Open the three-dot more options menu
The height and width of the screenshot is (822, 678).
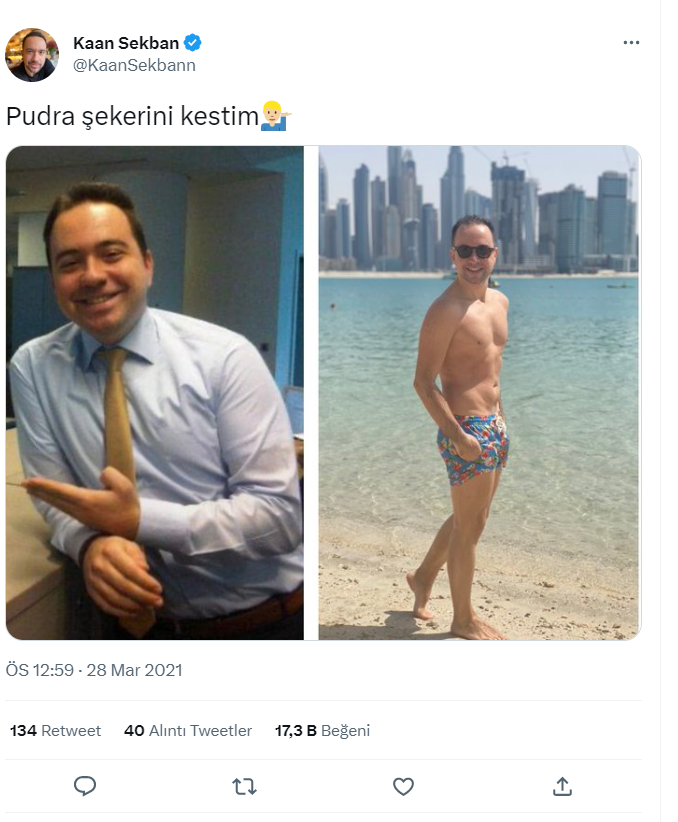[631, 42]
